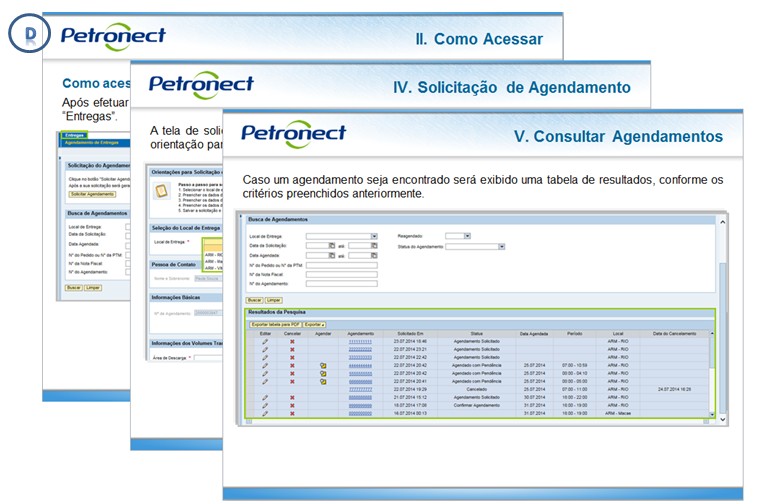Click the Local column header
762x504 pixels.
coord(618,334)
